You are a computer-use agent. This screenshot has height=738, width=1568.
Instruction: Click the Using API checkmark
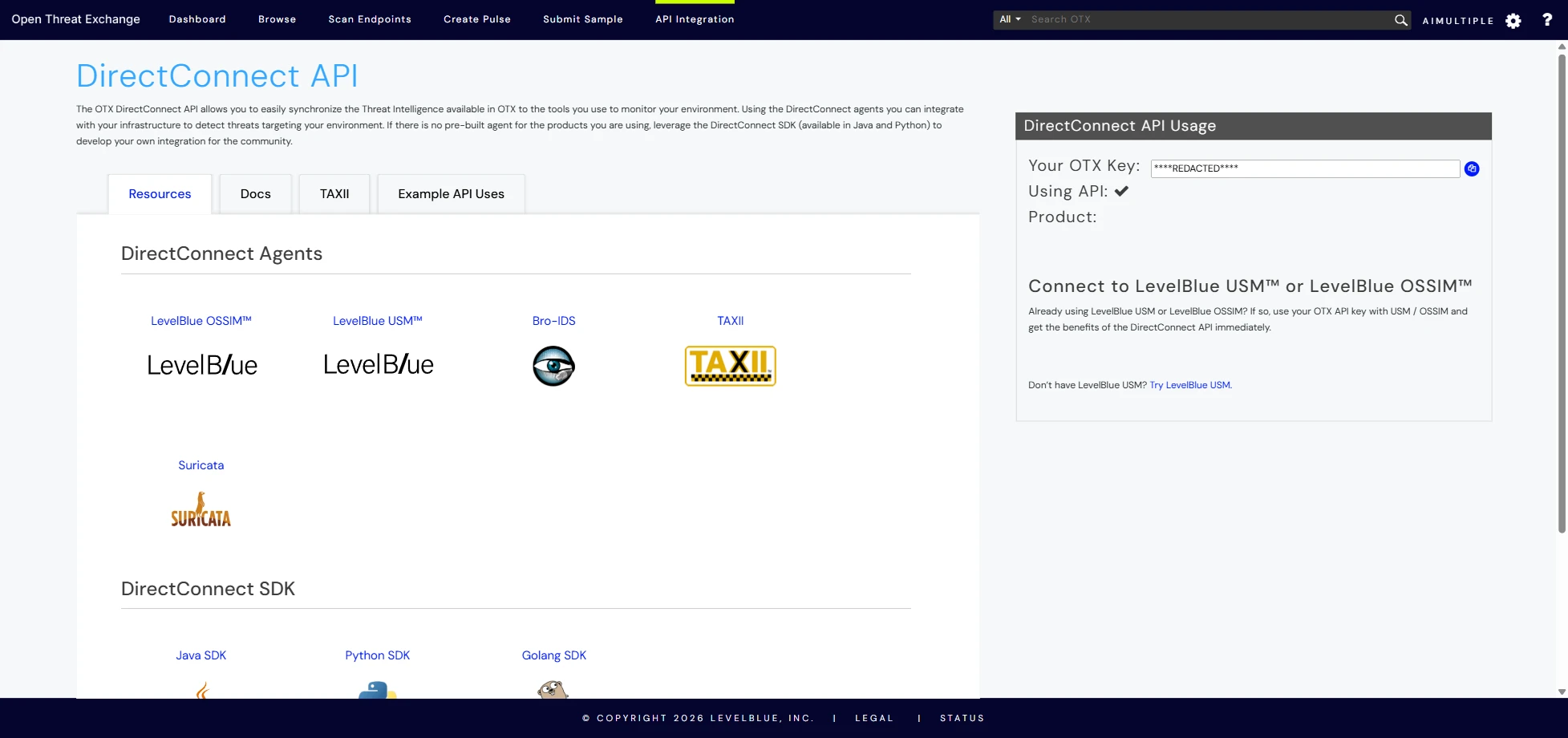coord(1121,191)
